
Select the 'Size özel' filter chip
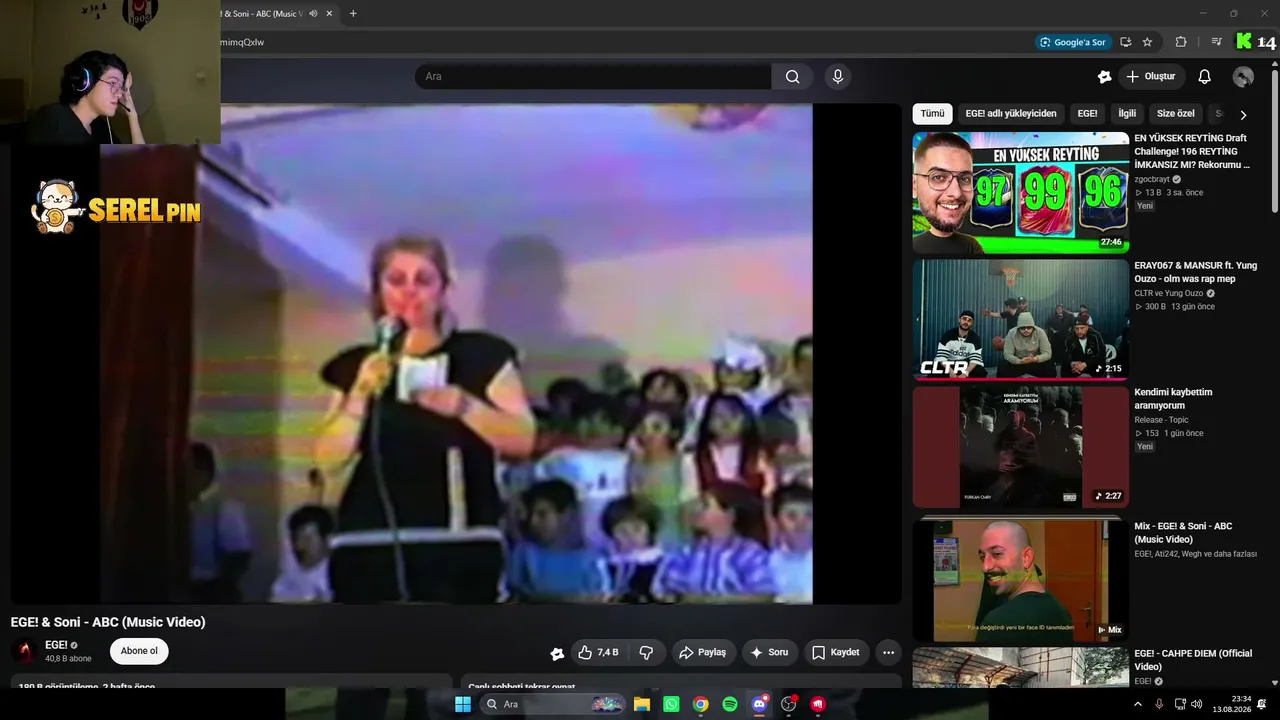tap(1175, 114)
